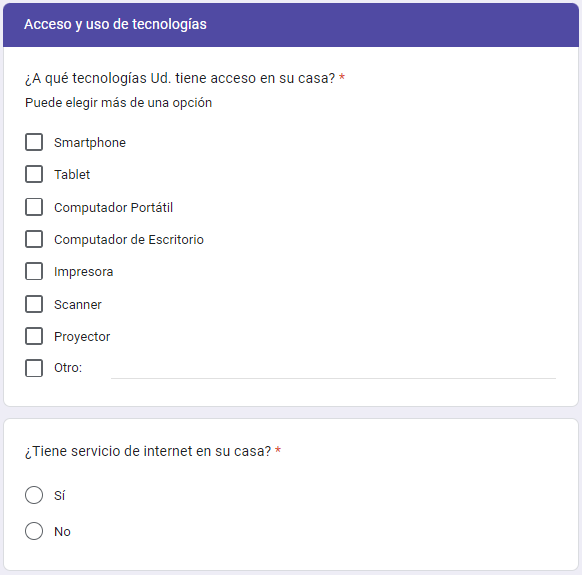
Task: Check the Scanner checkbox
Action: tap(34, 304)
